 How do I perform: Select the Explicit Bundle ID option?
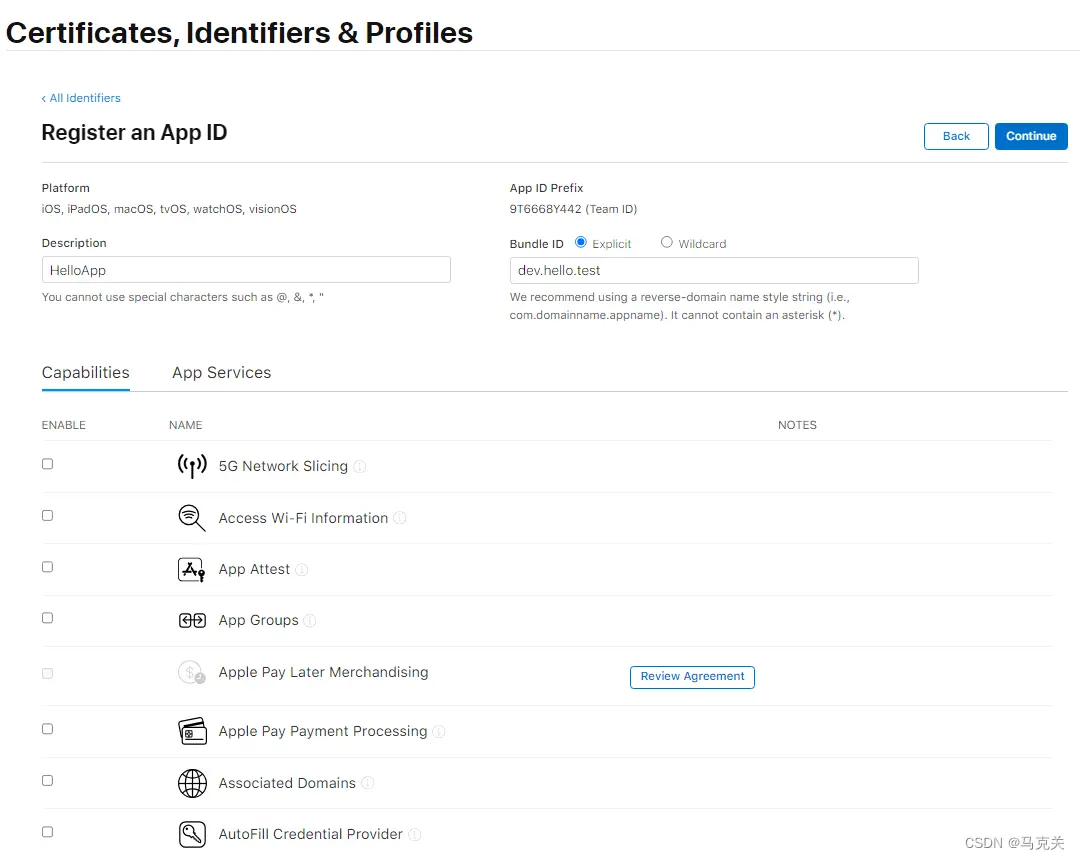[581, 242]
